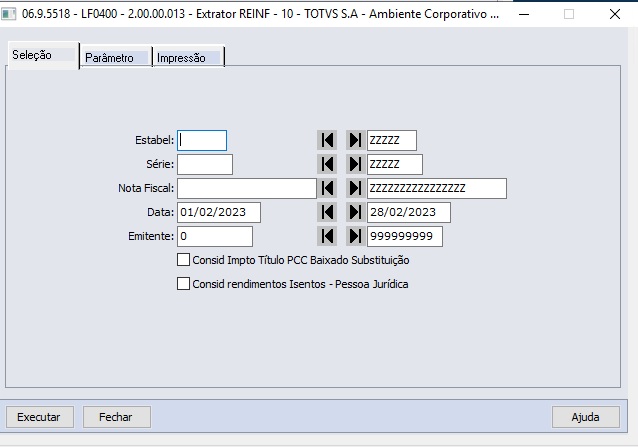Set the first-value icon in Data row

click(x=327, y=212)
